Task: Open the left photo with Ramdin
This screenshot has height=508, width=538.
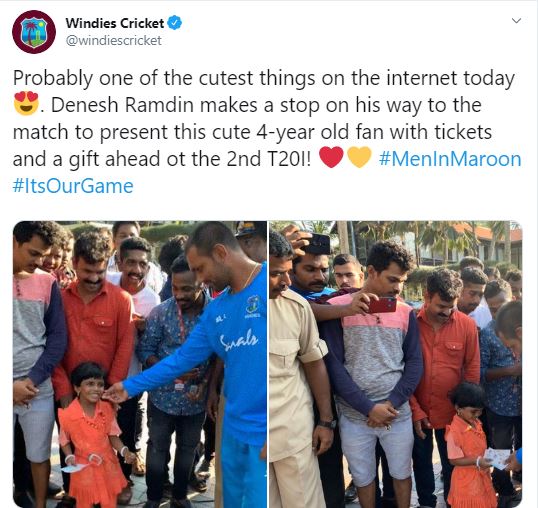Action: click(x=140, y=364)
